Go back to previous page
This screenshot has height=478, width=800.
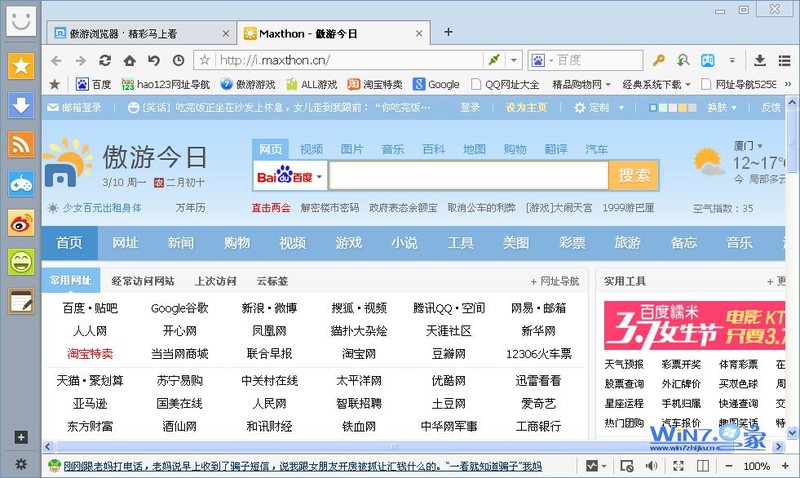56,61
